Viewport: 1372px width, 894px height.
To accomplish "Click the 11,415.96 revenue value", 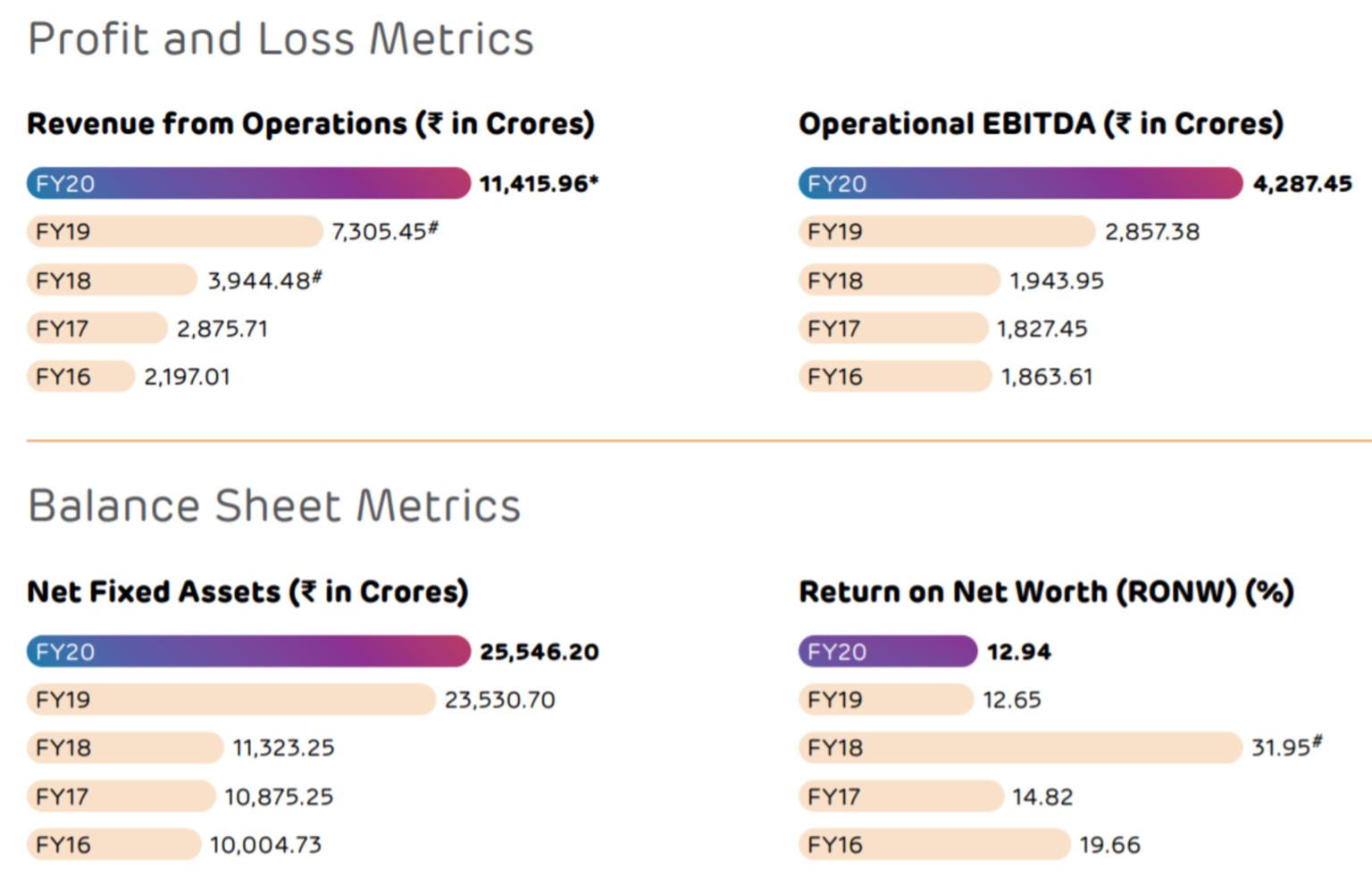I will pyautogui.click(x=534, y=184).
